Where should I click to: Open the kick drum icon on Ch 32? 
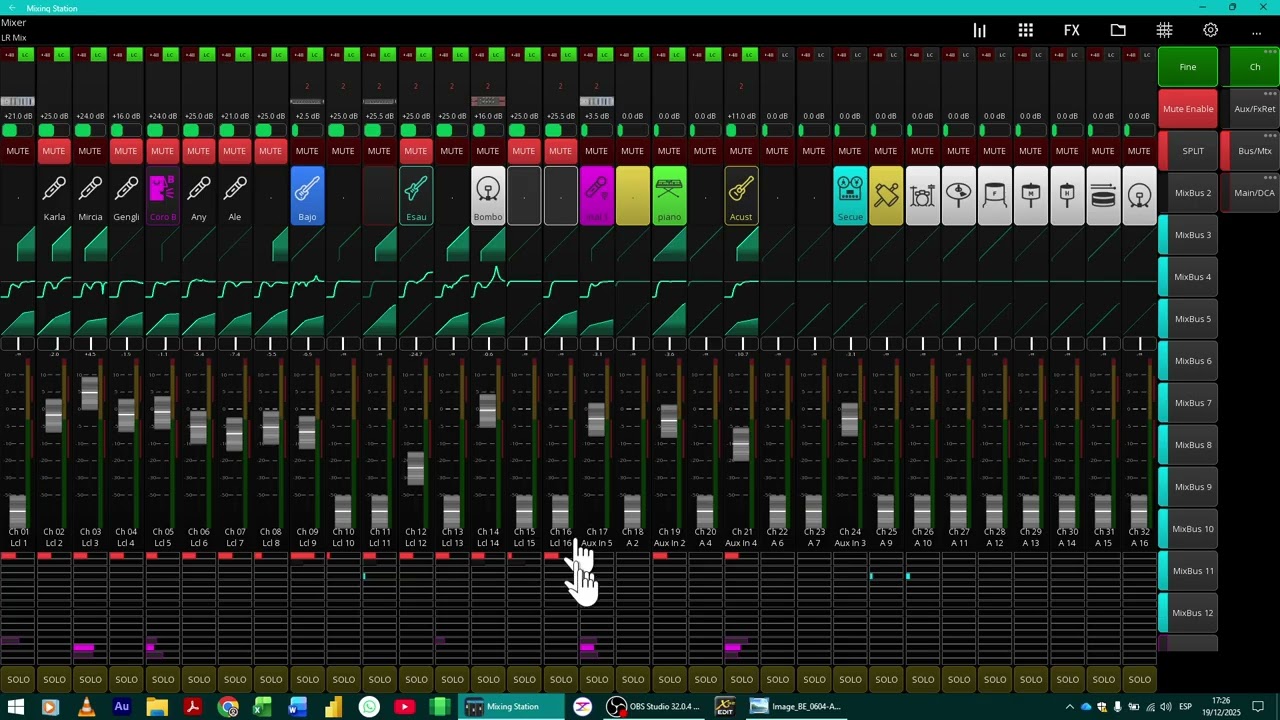tap(1139, 196)
